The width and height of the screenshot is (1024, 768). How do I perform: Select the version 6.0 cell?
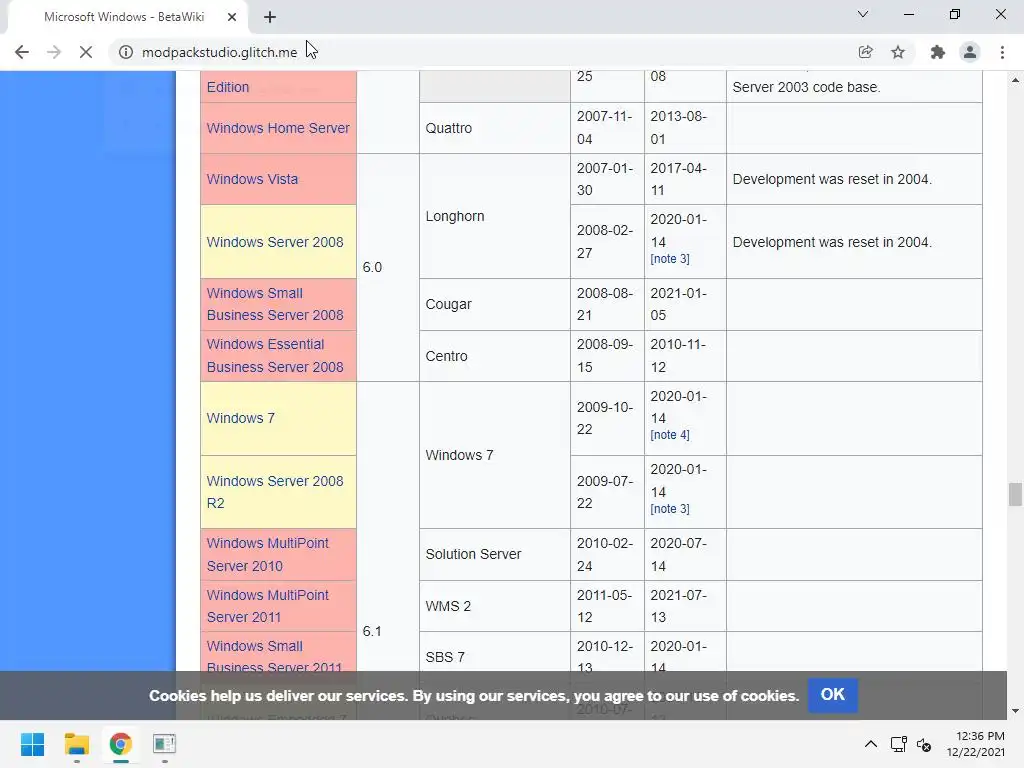[388, 267]
